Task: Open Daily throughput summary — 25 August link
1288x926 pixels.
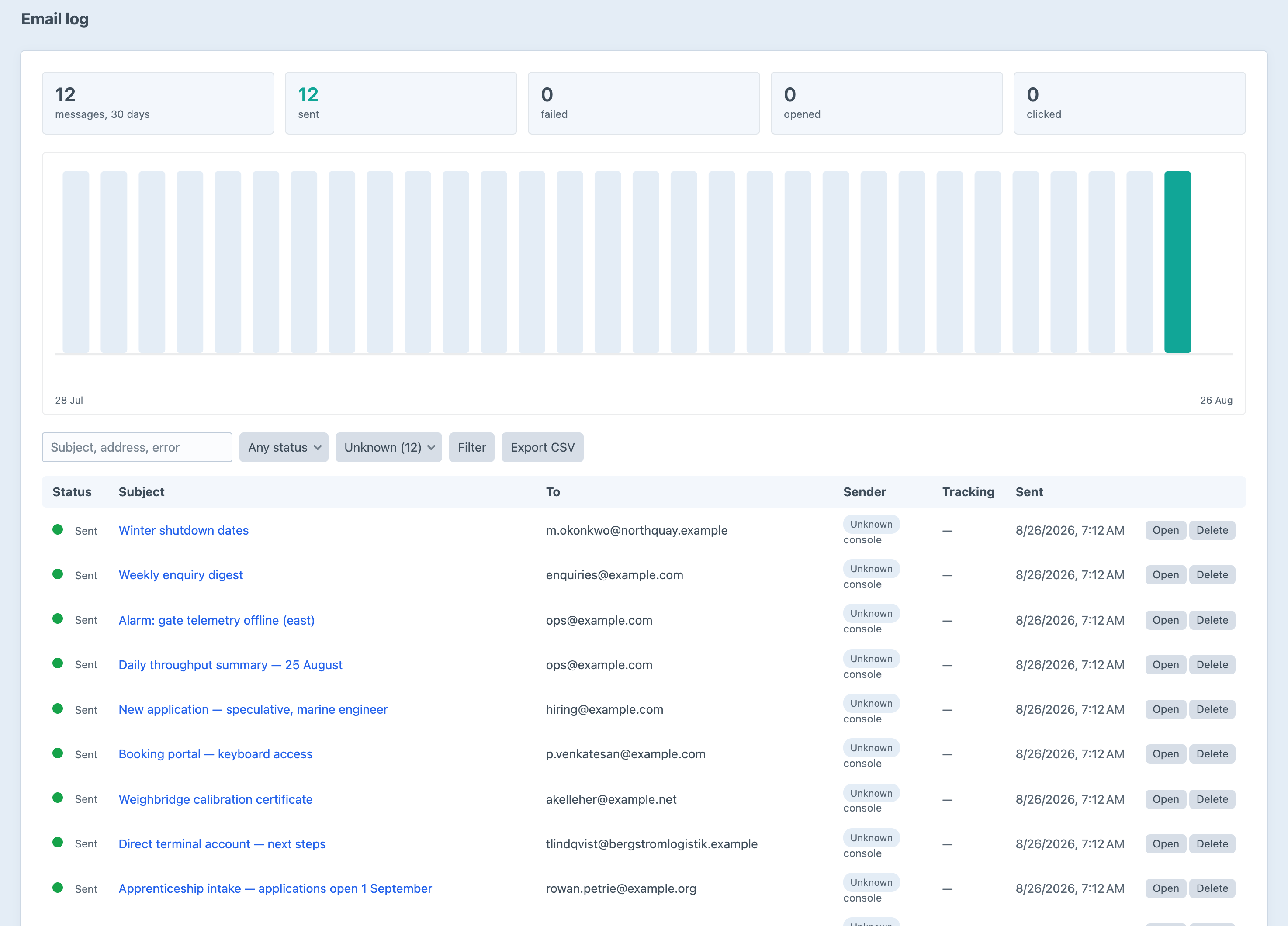Action: 230,665
